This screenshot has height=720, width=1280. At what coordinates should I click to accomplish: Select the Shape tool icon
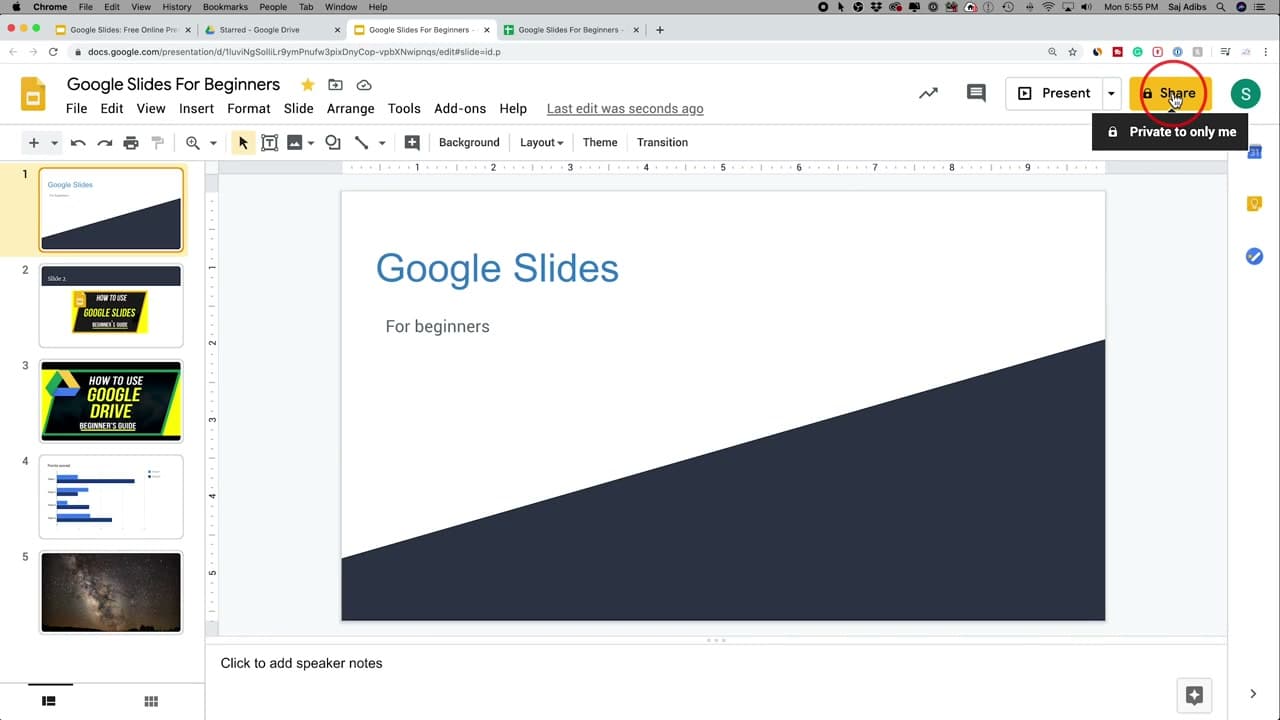(333, 143)
